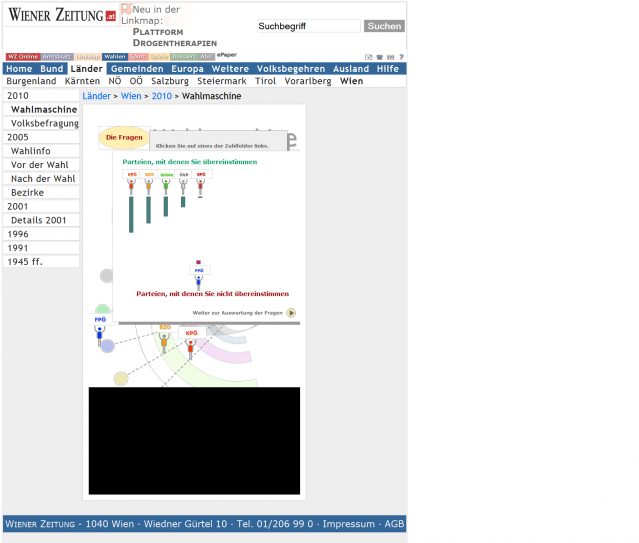Open 2005 in the left sidebar
The height and width of the screenshot is (543, 639).
click(x=41, y=137)
